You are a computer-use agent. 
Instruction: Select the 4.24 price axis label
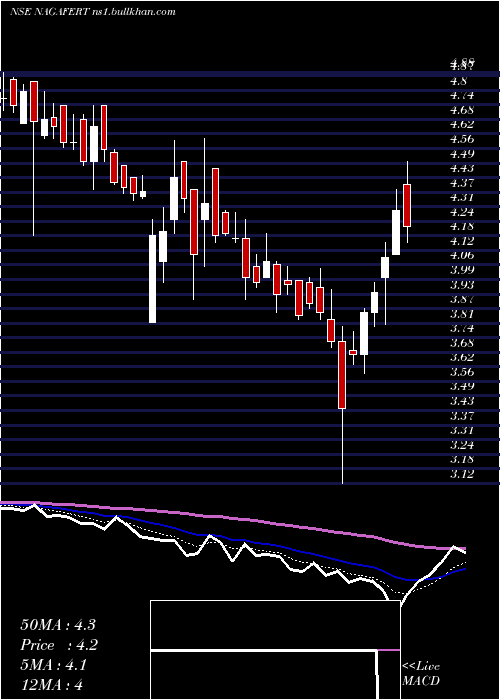[x=462, y=212]
